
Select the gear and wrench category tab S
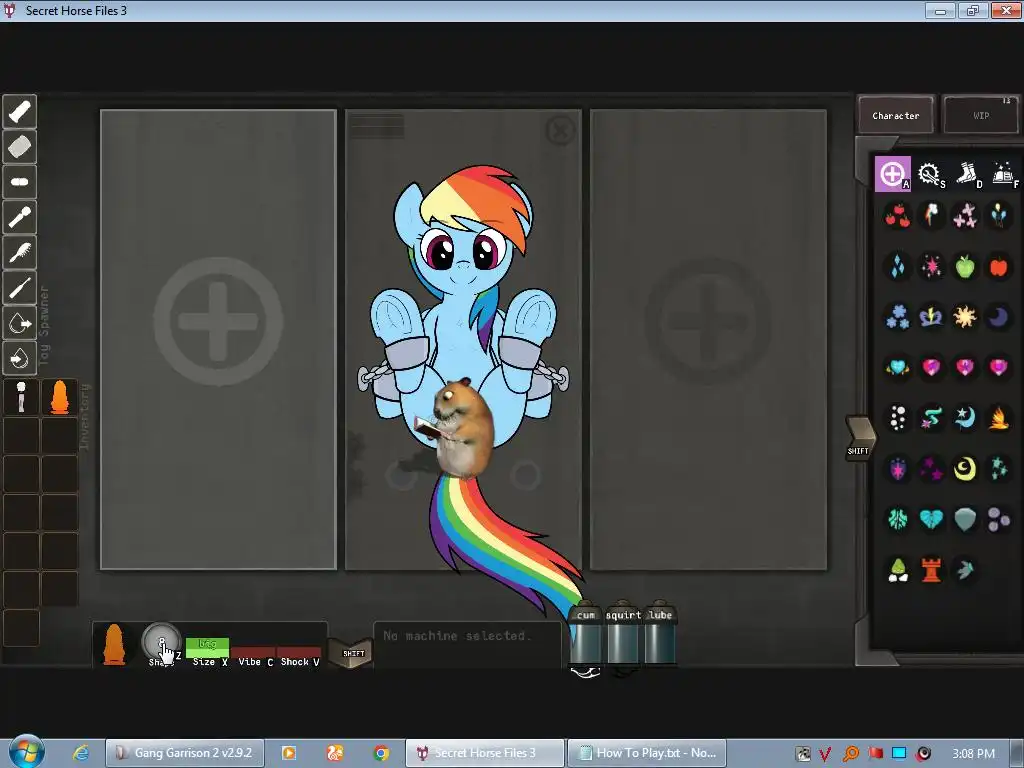(x=930, y=174)
